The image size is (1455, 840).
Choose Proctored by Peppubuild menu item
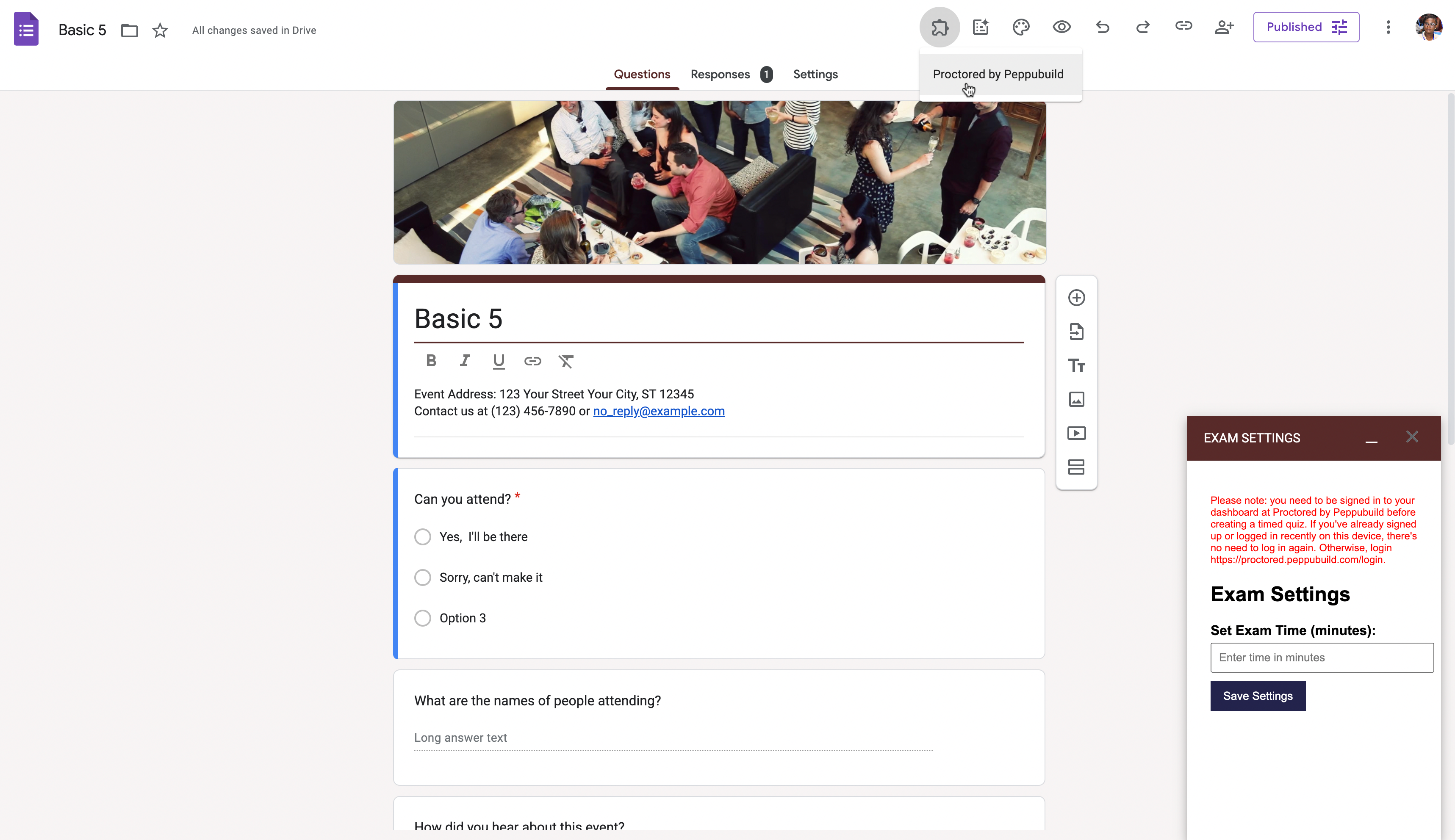[1000, 75]
